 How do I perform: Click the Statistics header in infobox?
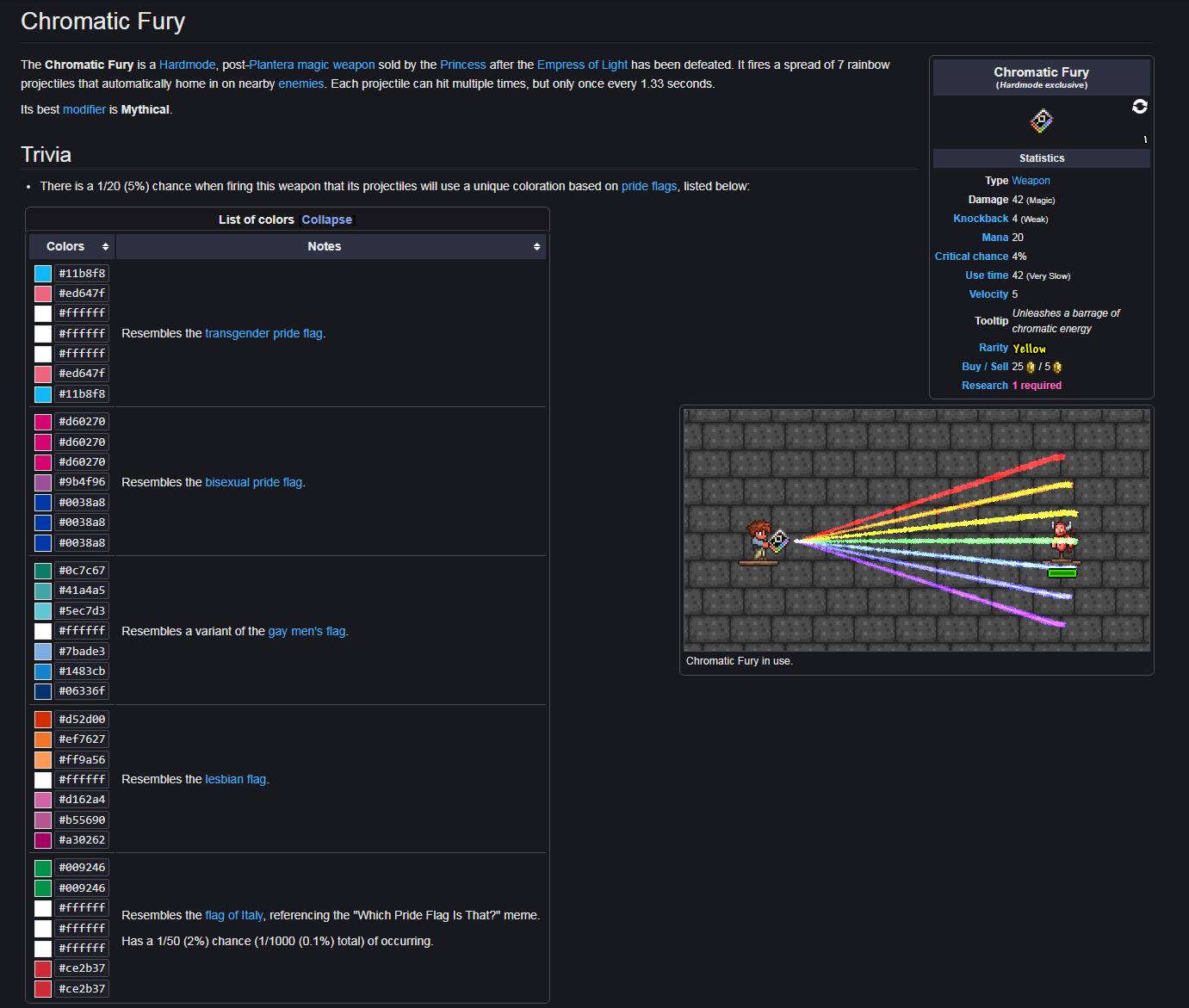tap(1042, 158)
